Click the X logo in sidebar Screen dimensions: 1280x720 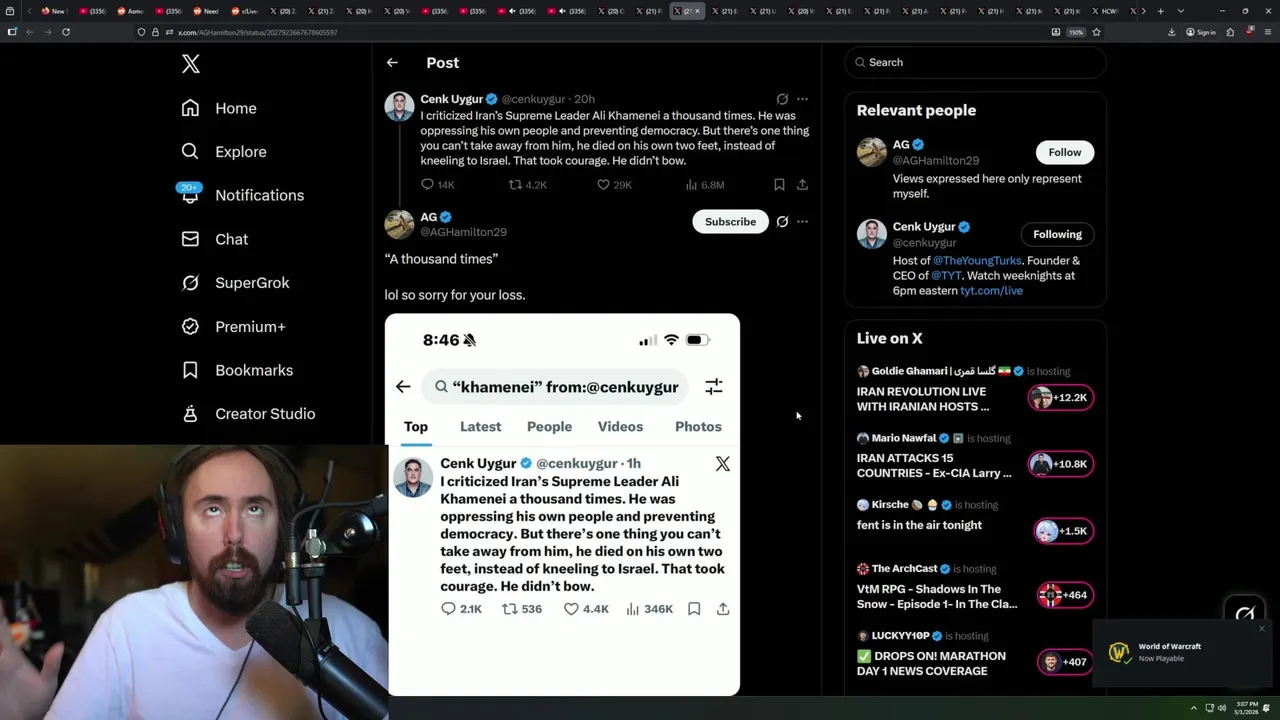pyautogui.click(x=191, y=64)
